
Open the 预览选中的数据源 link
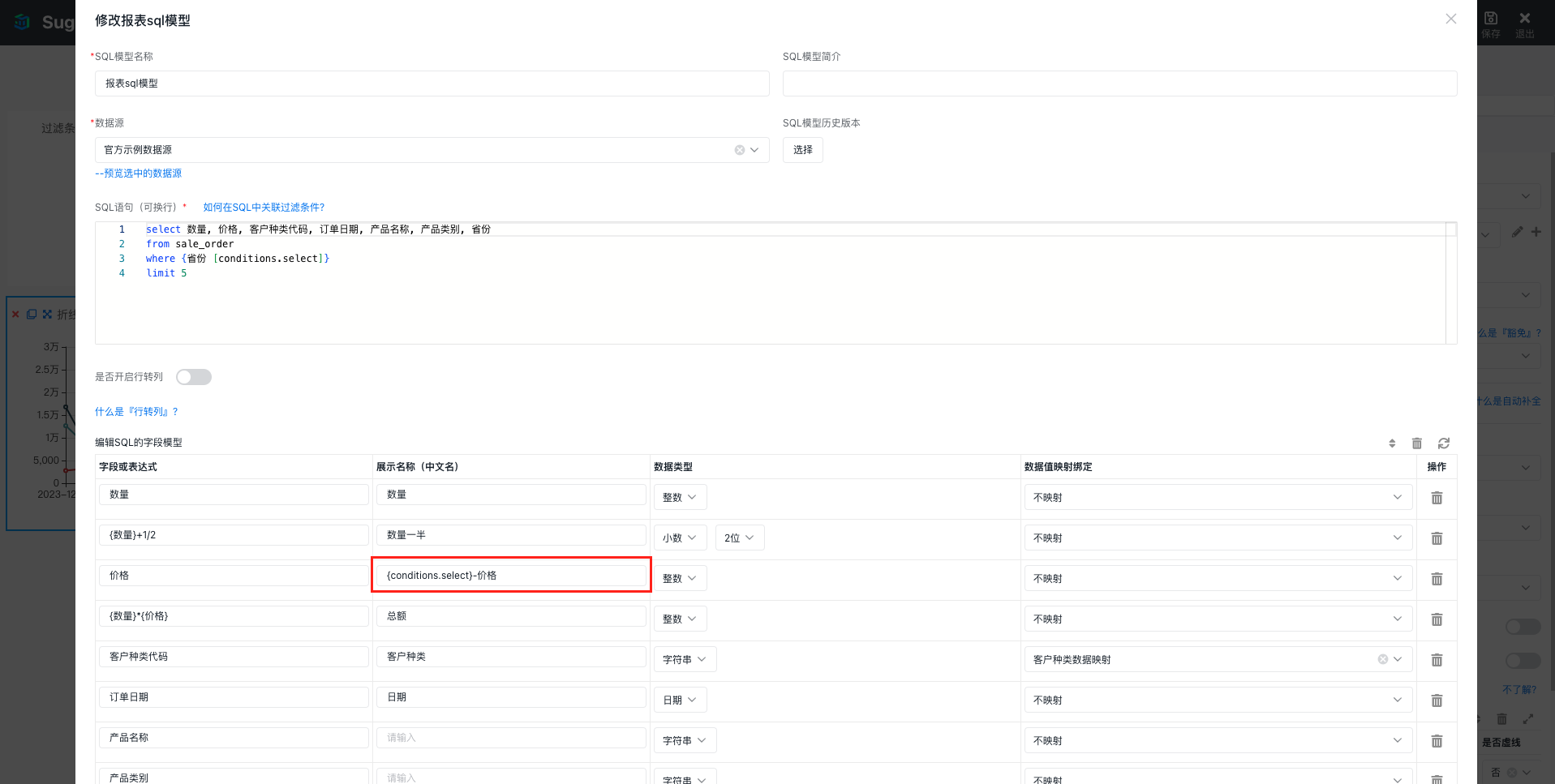(x=138, y=174)
